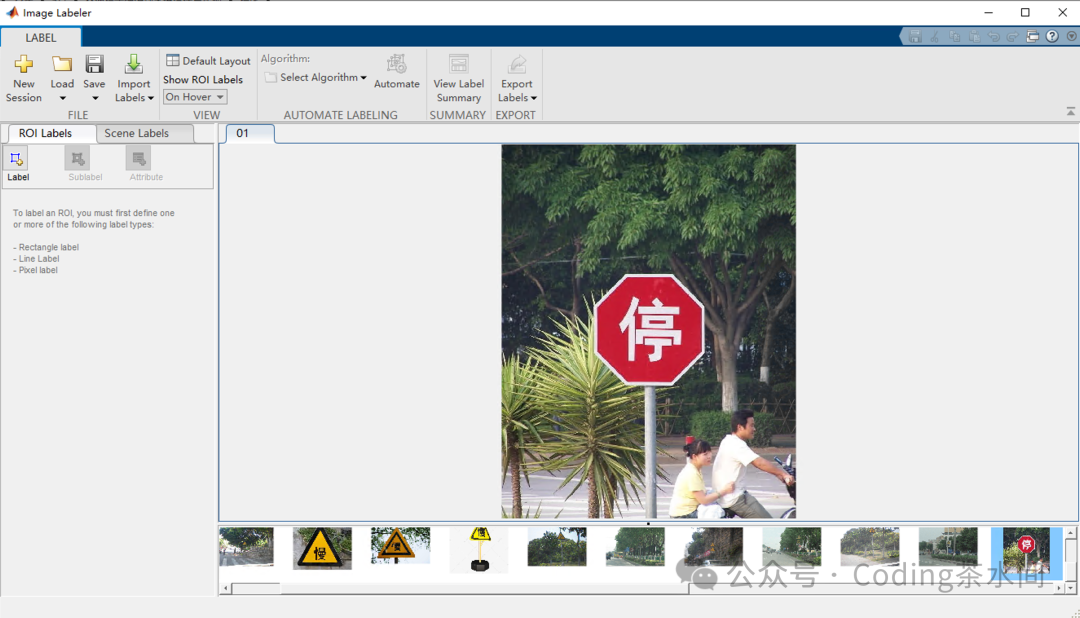The height and width of the screenshot is (618, 1080).
Task: Click the red stop sign in image
Action: (x=650, y=329)
